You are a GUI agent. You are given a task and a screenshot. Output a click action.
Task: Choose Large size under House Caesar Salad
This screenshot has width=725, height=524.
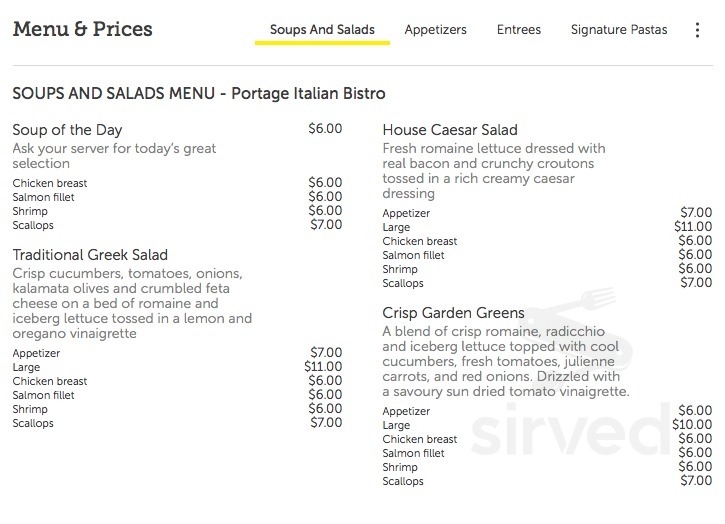396,227
